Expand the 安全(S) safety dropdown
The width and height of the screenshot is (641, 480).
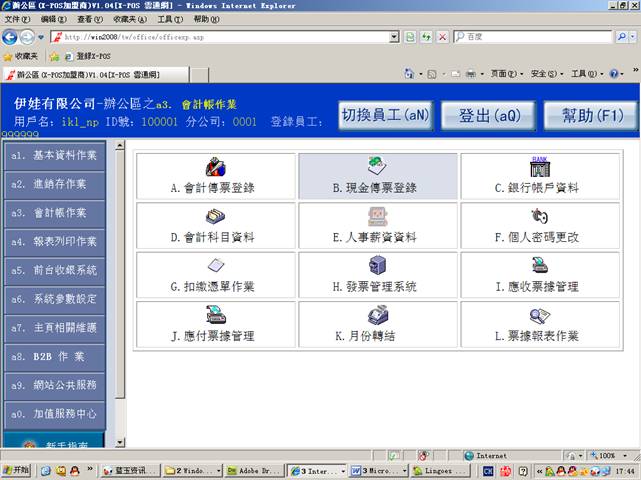tap(545, 74)
